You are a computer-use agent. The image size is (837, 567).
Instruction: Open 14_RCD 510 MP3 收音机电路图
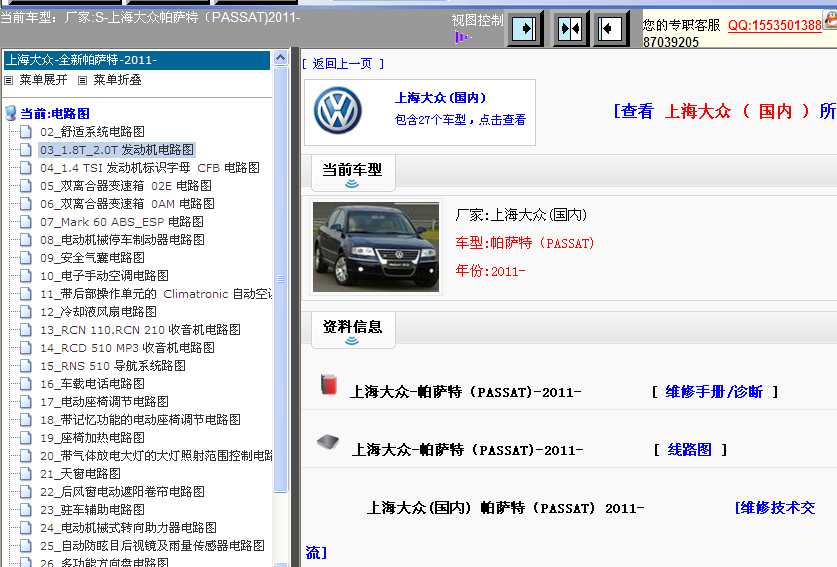coord(127,348)
